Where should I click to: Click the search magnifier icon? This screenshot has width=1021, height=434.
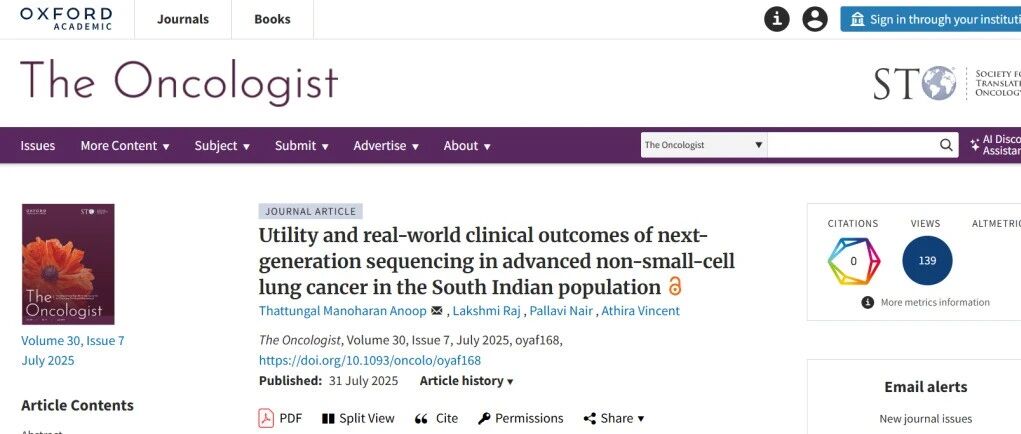coord(946,145)
